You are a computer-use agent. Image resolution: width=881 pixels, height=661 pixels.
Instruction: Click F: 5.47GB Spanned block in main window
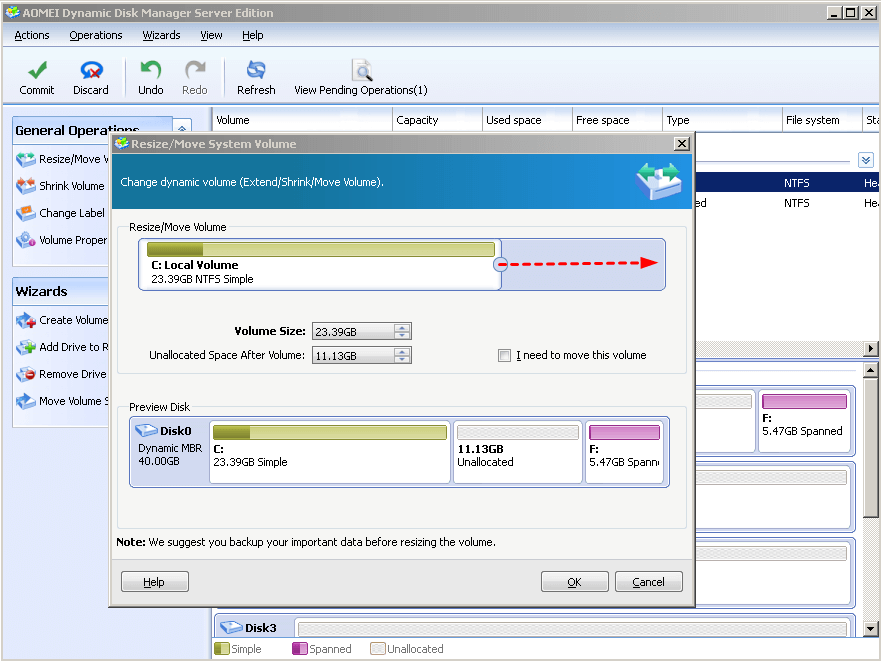click(804, 422)
